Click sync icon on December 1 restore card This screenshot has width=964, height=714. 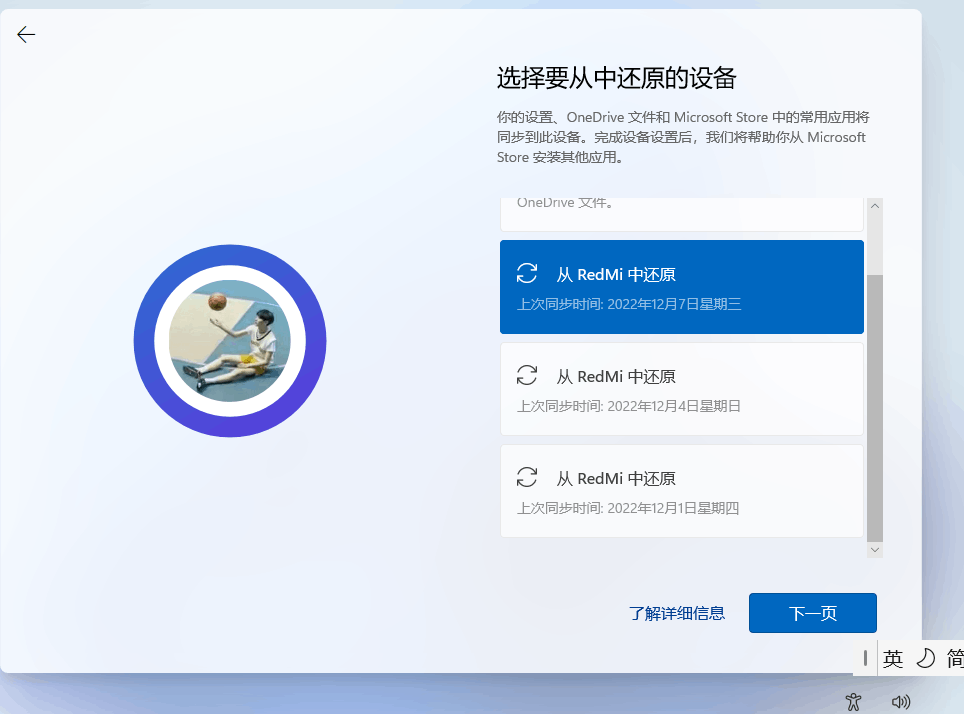(x=527, y=477)
